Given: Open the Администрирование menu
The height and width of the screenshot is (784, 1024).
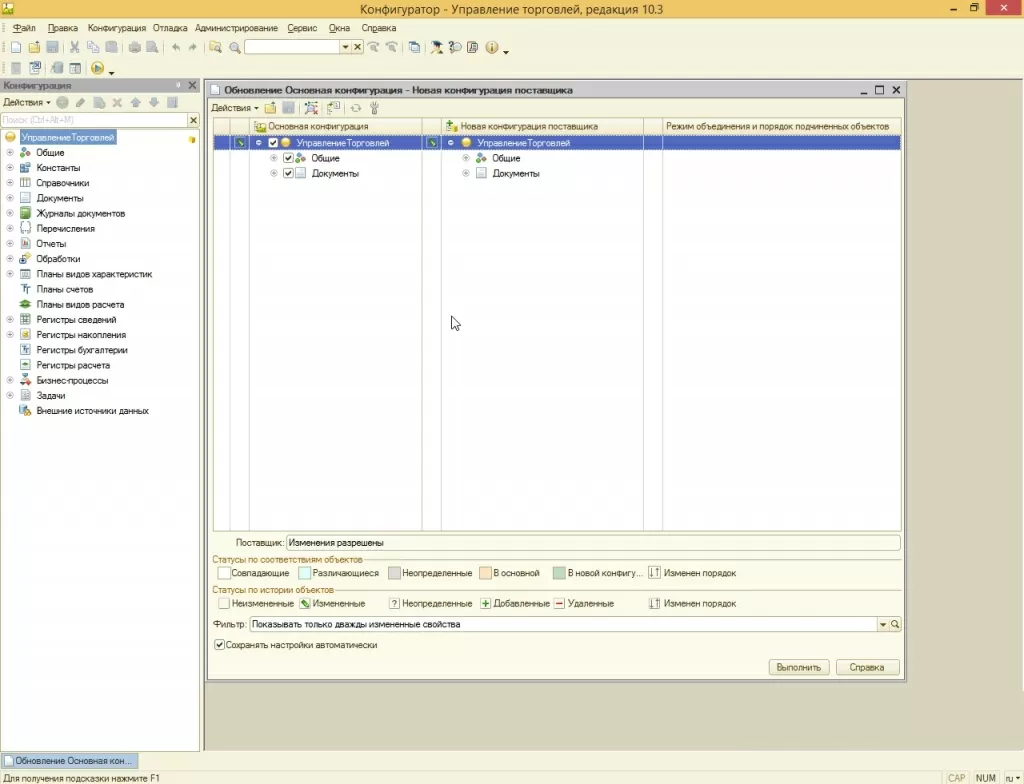Looking at the screenshot, I should point(236,28).
